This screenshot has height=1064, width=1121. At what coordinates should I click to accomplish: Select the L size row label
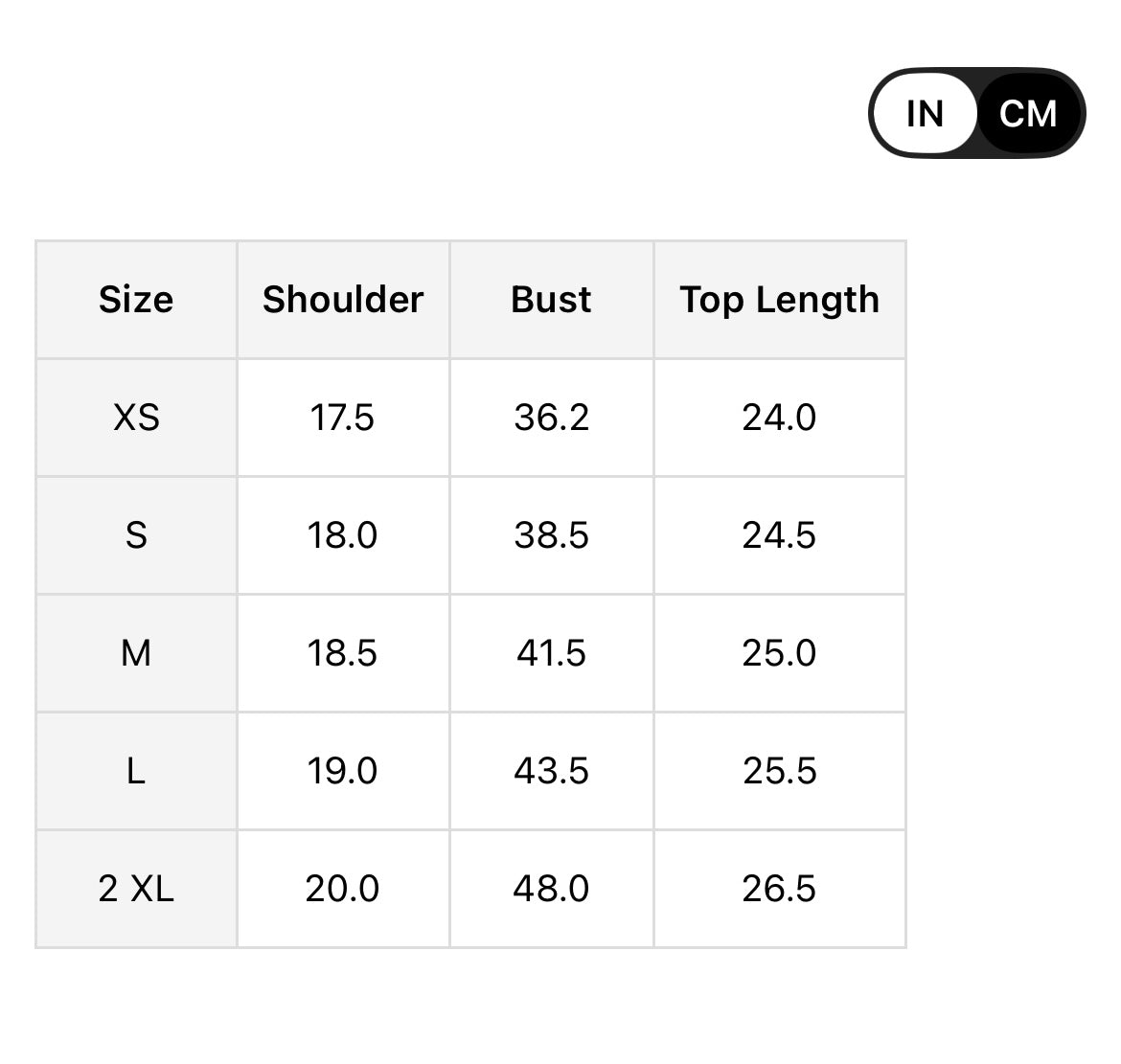click(136, 771)
